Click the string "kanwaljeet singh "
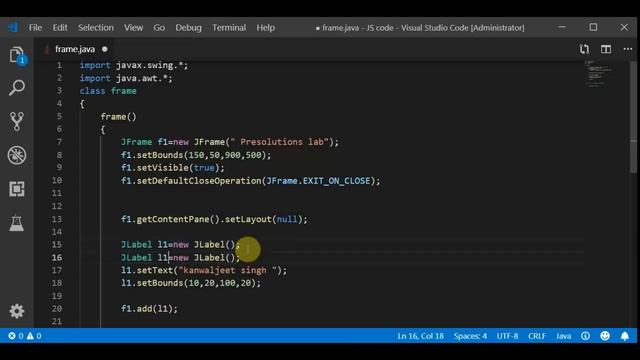640x360 pixels. coord(228,270)
